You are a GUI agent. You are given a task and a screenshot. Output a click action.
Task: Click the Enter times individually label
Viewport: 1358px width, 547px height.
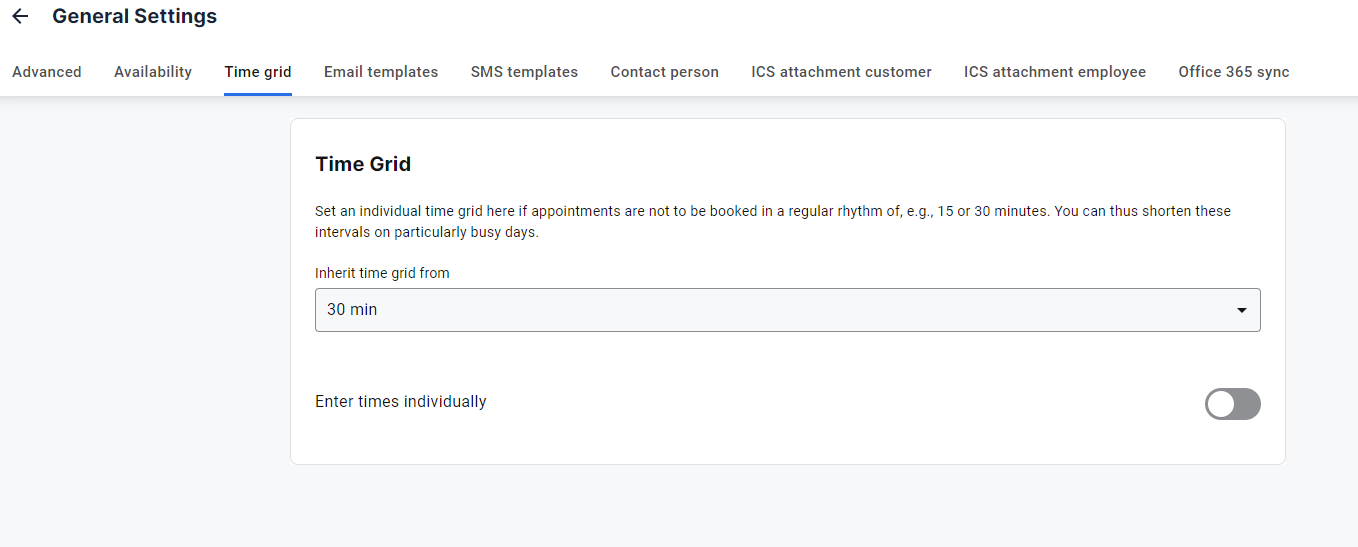click(401, 401)
